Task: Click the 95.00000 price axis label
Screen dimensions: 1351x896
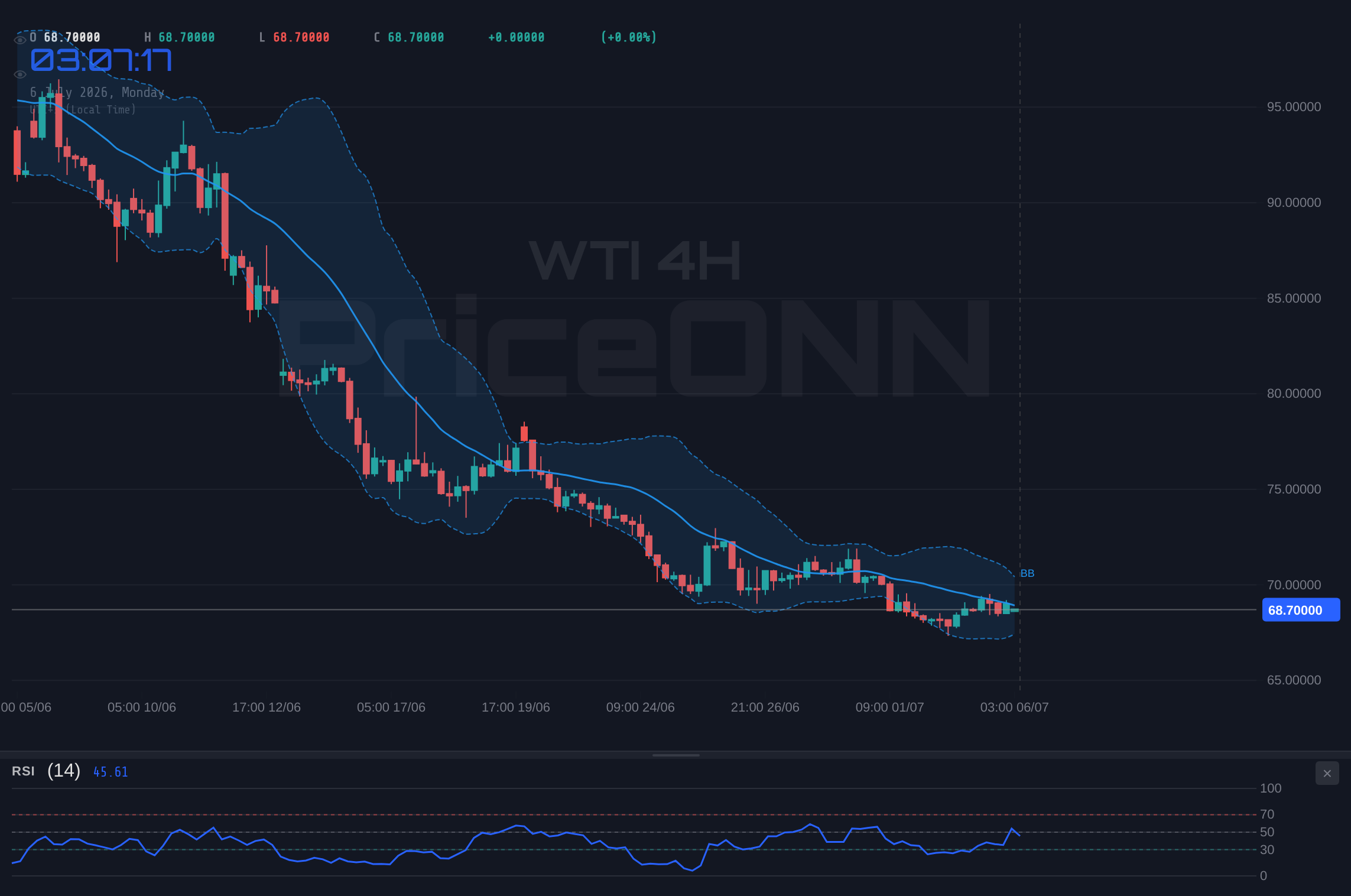Action: coord(1294,107)
